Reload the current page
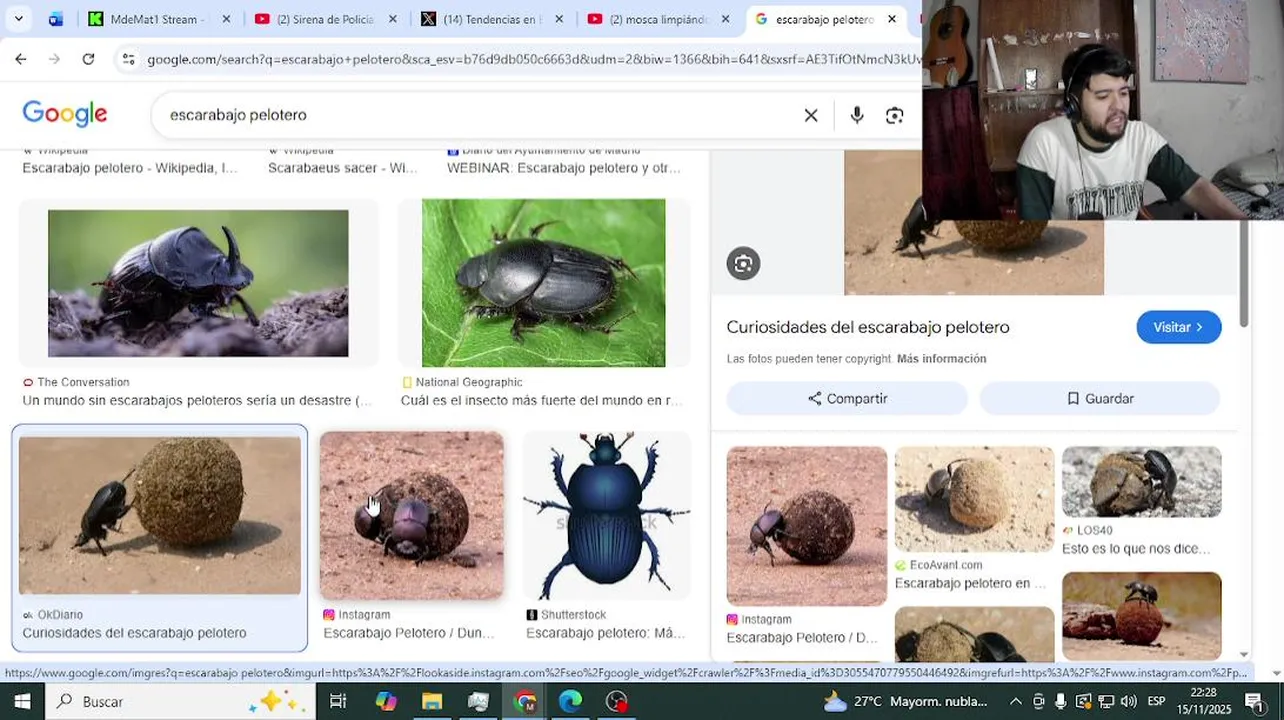The height and width of the screenshot is (720, 1284). click(88, 59)
